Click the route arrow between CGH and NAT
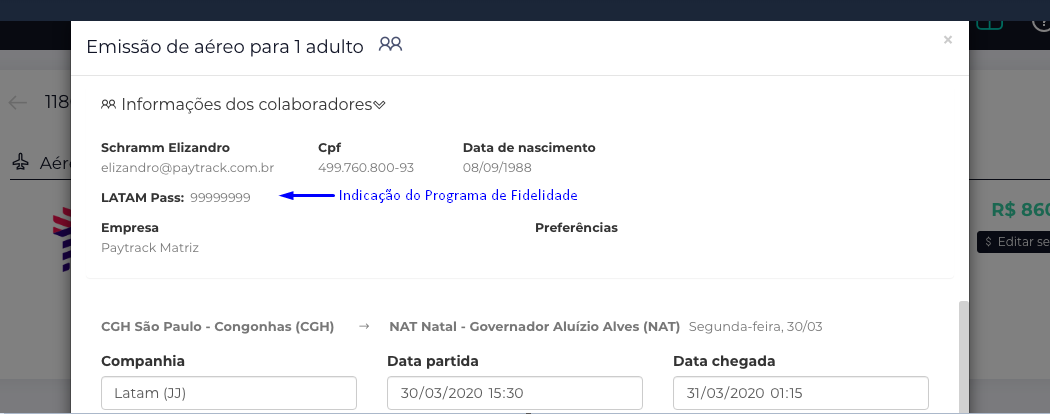1050x414 pixels. 364,326
